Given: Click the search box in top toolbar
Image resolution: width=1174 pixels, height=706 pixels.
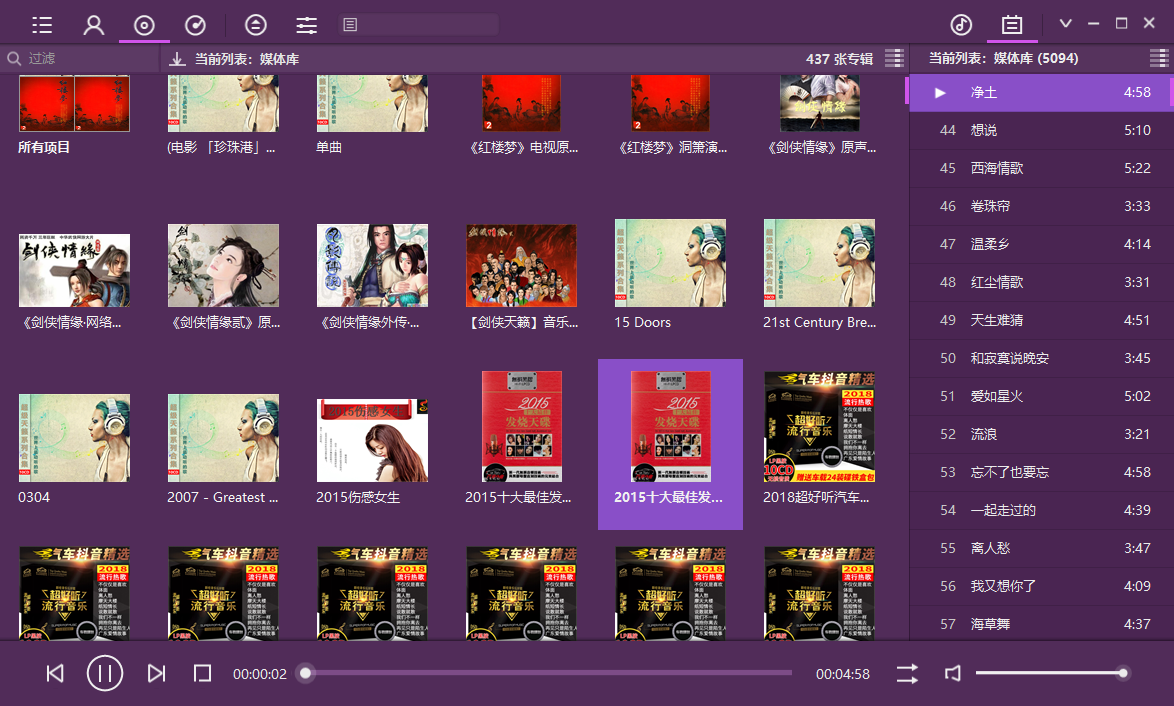Looking at the screenshot, I should (418, 25).
